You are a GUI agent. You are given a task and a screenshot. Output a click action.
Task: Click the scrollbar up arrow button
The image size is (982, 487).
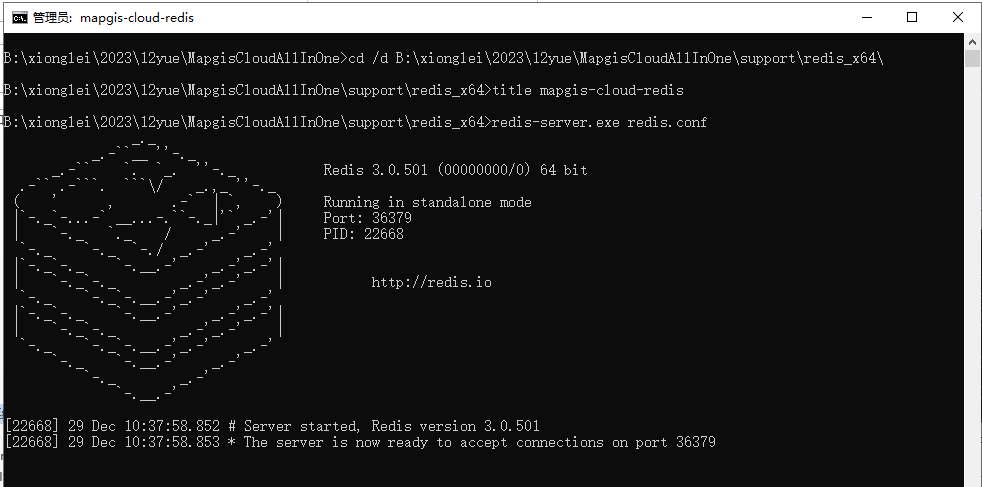[972, 41]
